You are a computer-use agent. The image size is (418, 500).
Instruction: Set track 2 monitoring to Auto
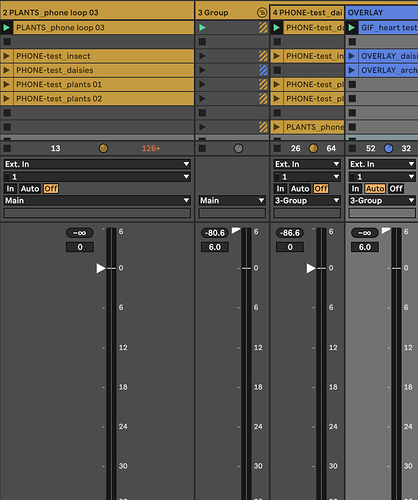(30, 189)
